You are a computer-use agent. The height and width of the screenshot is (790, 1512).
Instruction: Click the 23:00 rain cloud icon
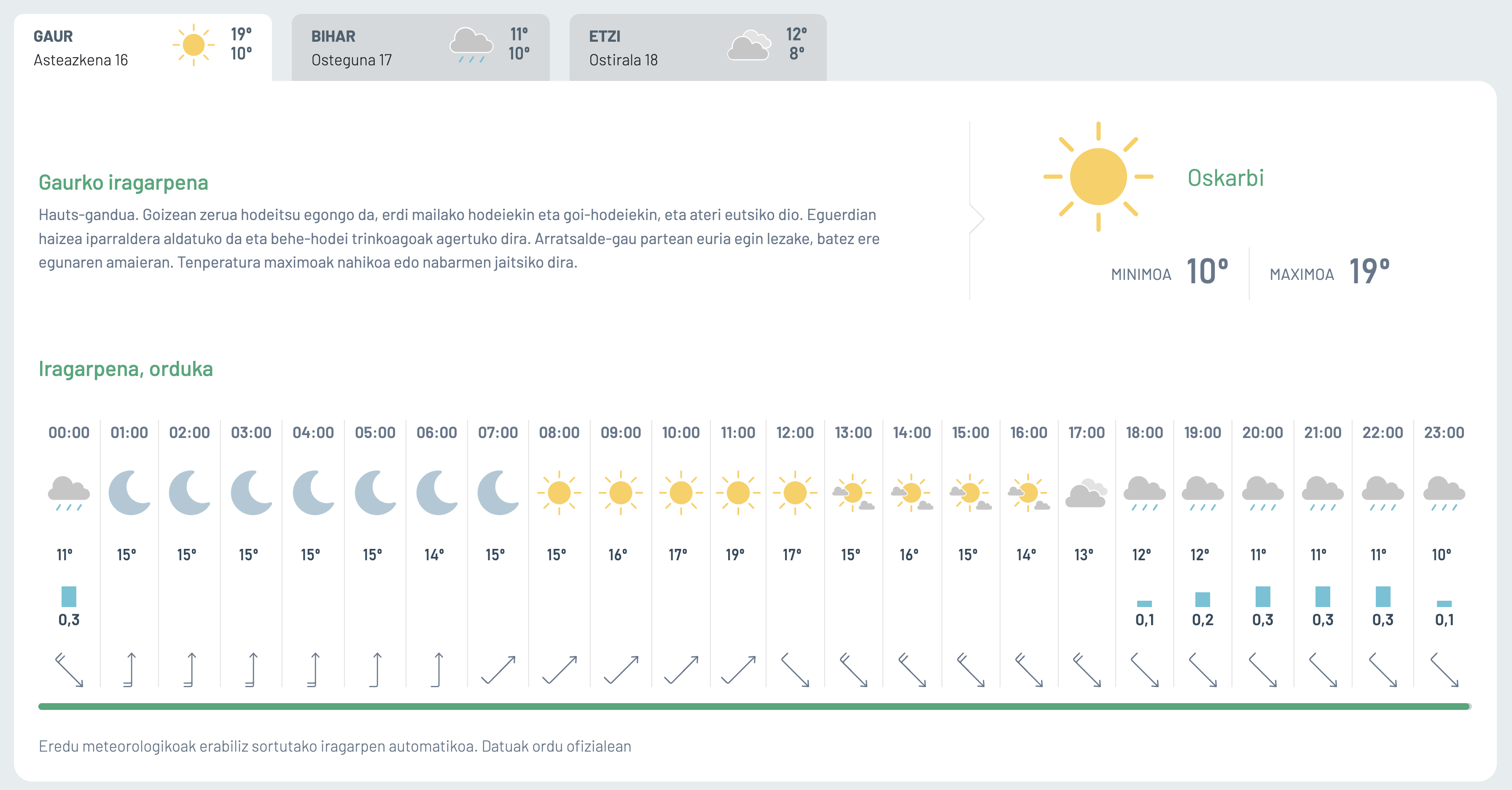coord(1444,493)
